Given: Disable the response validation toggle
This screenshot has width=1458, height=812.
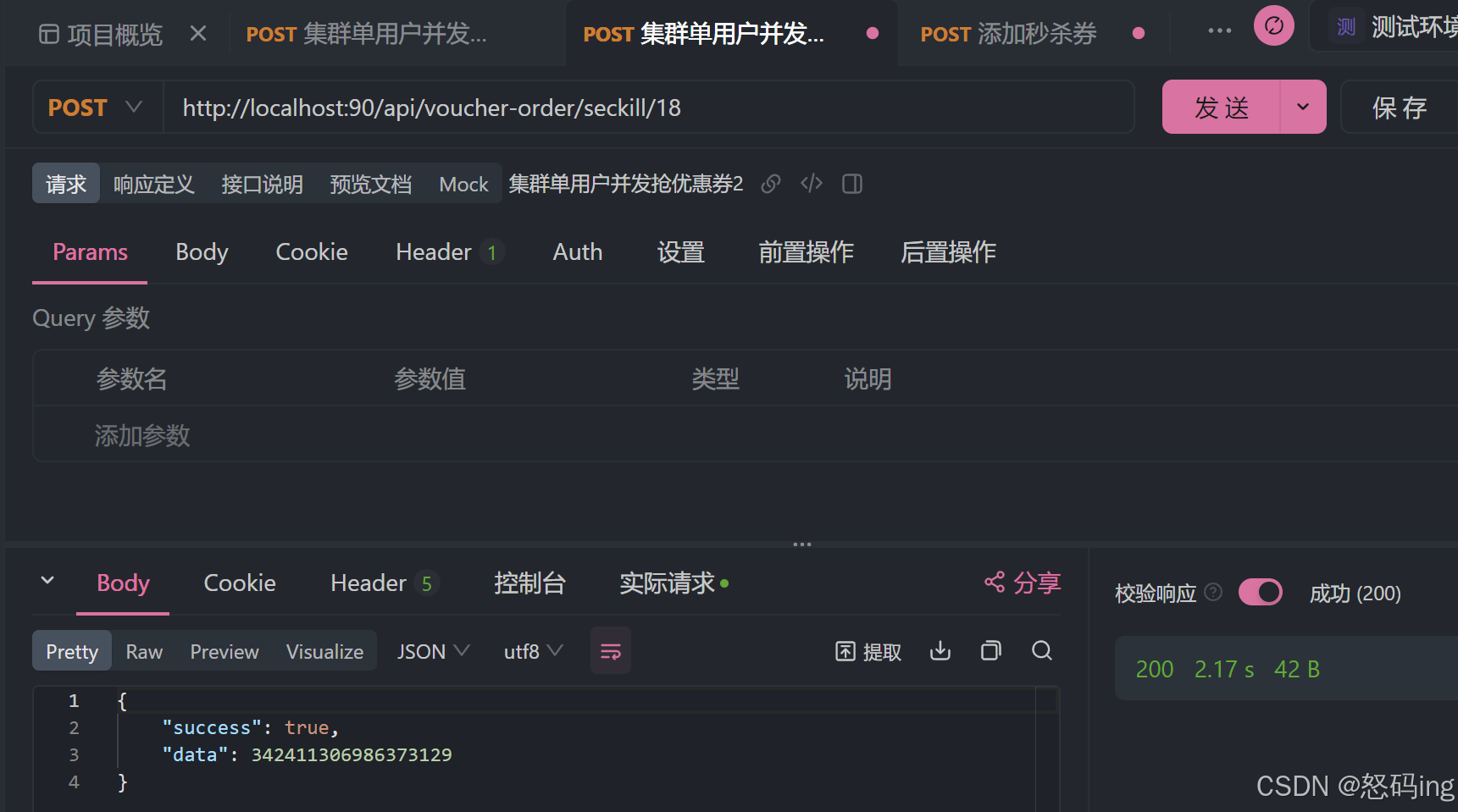Looking at the screenshot, I should (x=1260, y=593).
